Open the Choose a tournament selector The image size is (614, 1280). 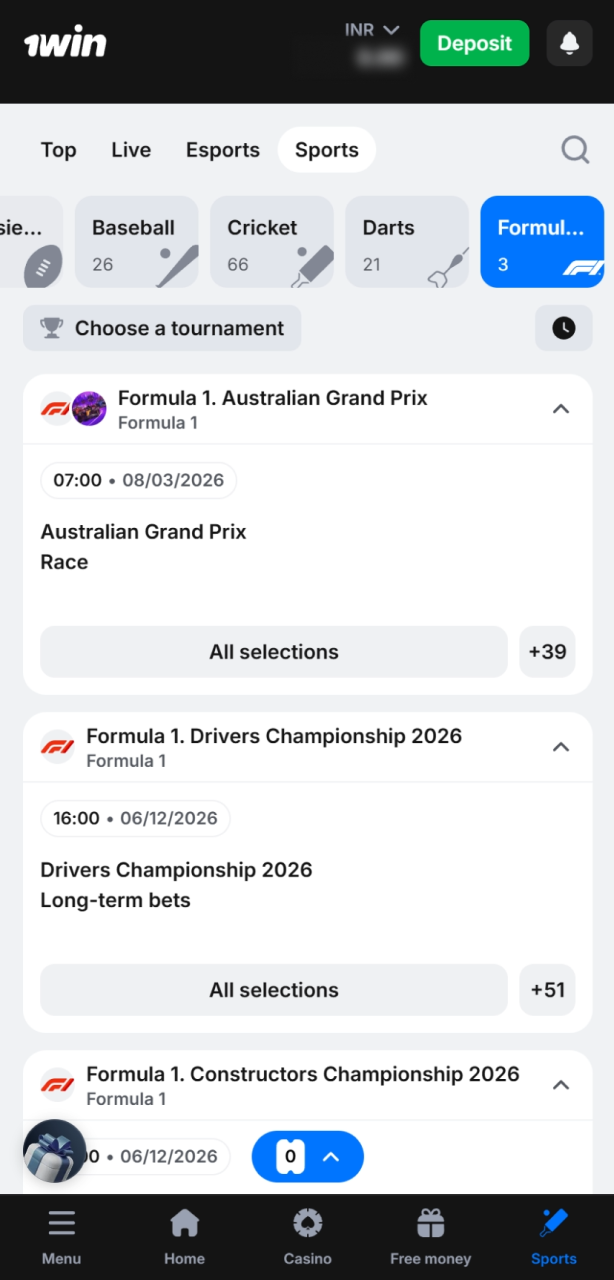(x=161, y=328)
